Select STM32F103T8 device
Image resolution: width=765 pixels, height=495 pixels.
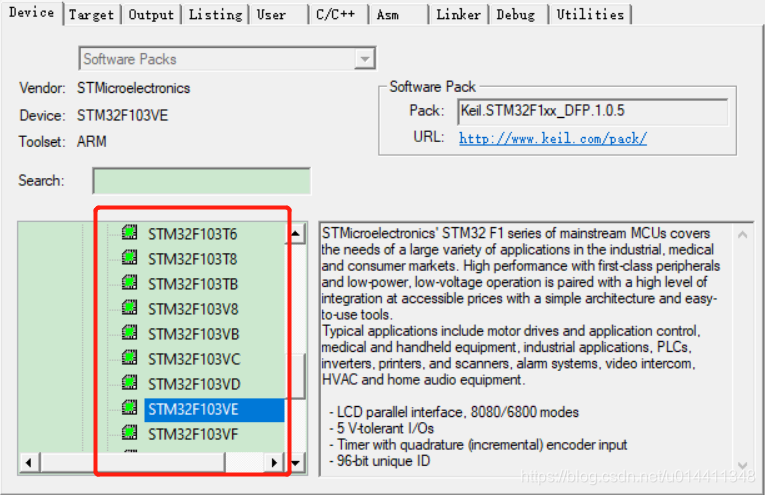click(193, 259)
